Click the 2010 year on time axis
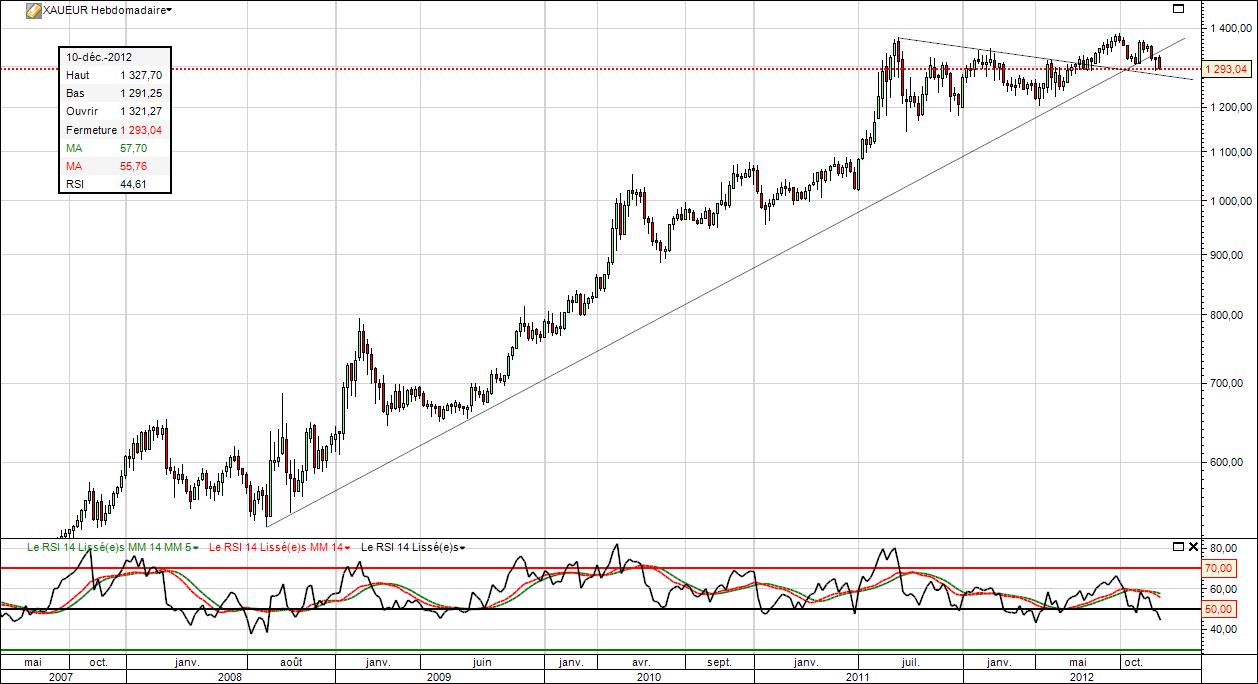Screen dimensions: 1258x684 point(648,677)
